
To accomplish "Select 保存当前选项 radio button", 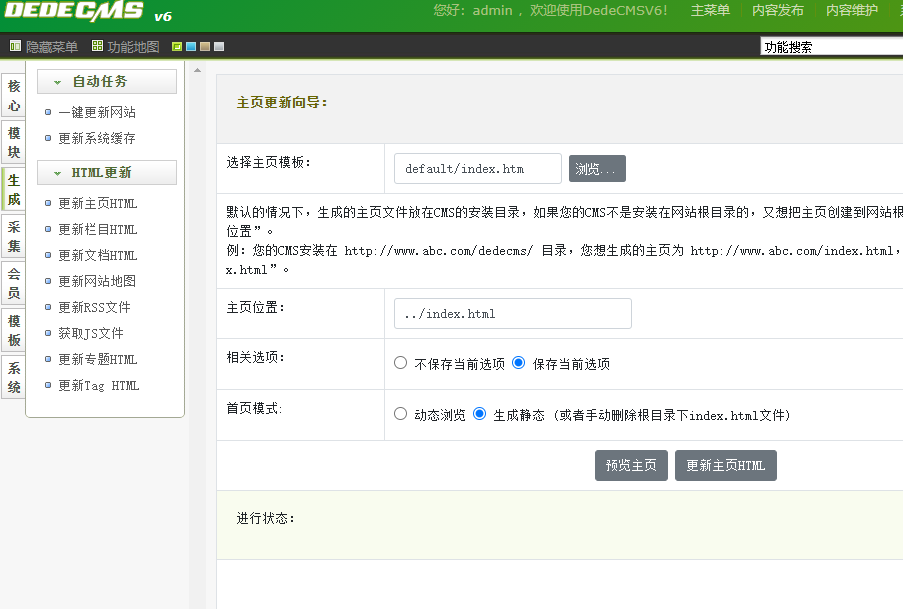I will pos(518,363).
